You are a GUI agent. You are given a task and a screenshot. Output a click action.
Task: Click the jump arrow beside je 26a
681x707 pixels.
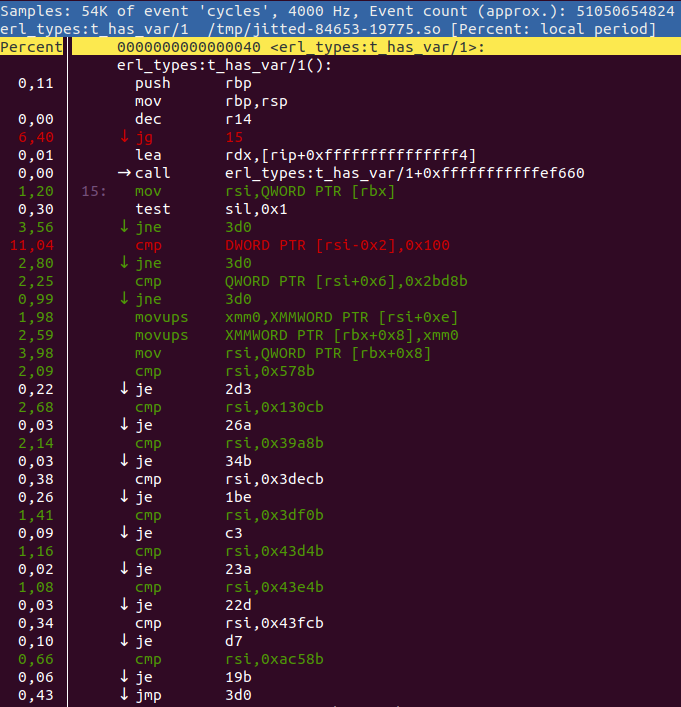(x=124, y=425)
